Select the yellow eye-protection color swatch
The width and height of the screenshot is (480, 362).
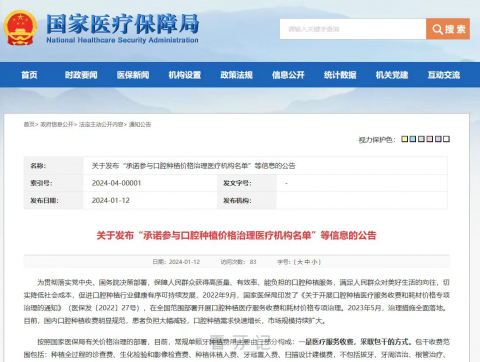[x=405, y=139]
